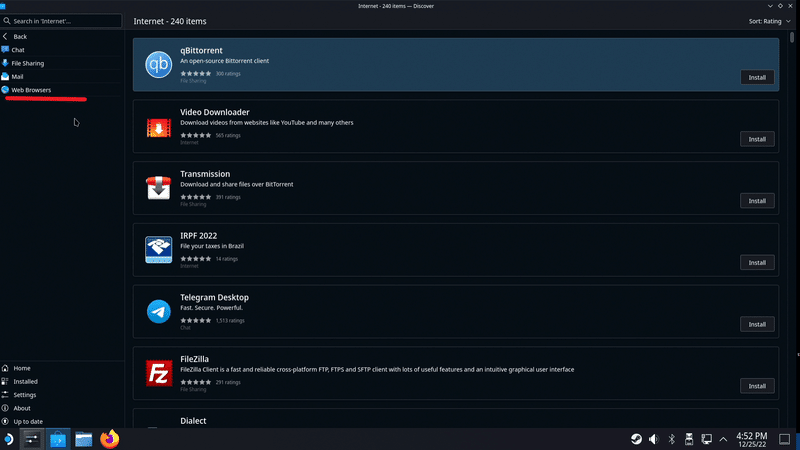
Task: Click the display network tray icon
Action: 707,439
